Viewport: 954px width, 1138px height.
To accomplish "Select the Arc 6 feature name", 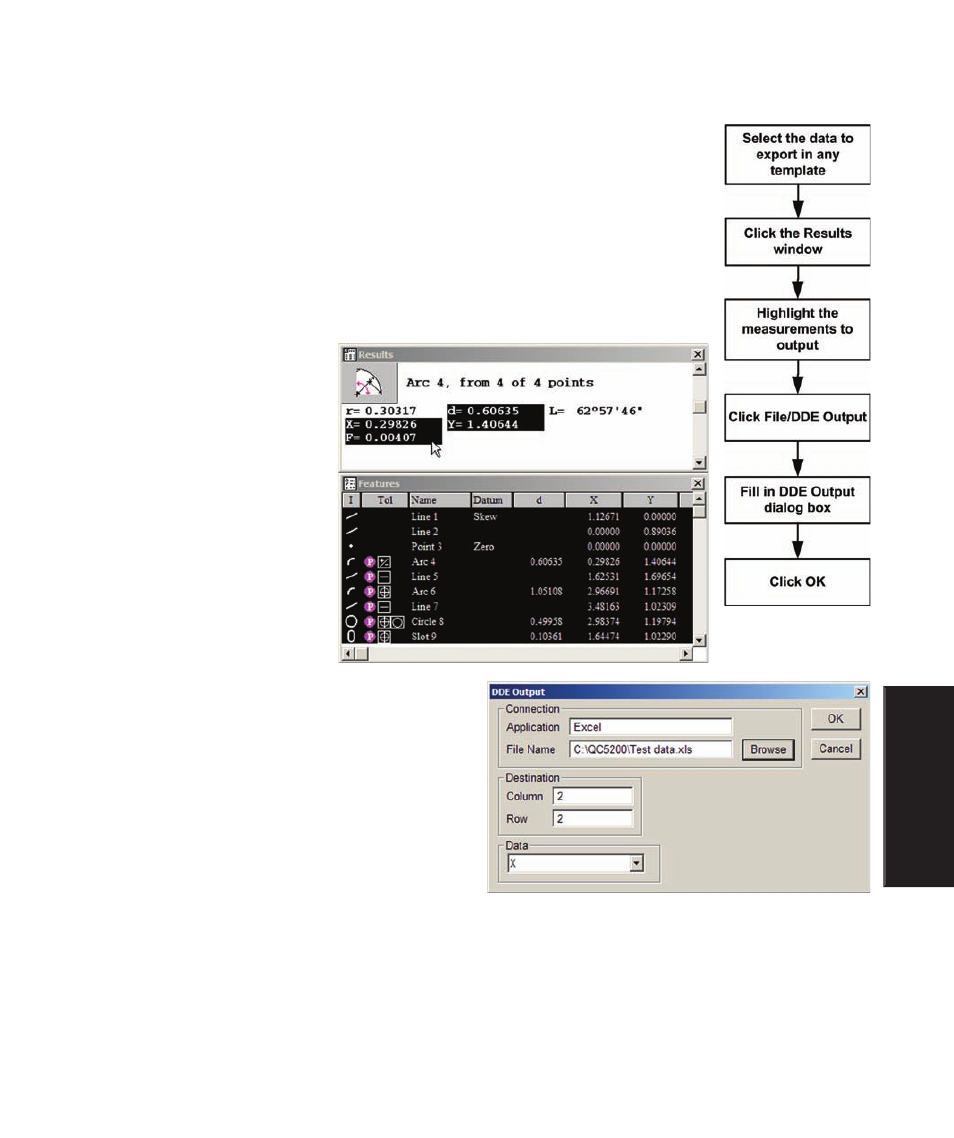I will 423,591.
